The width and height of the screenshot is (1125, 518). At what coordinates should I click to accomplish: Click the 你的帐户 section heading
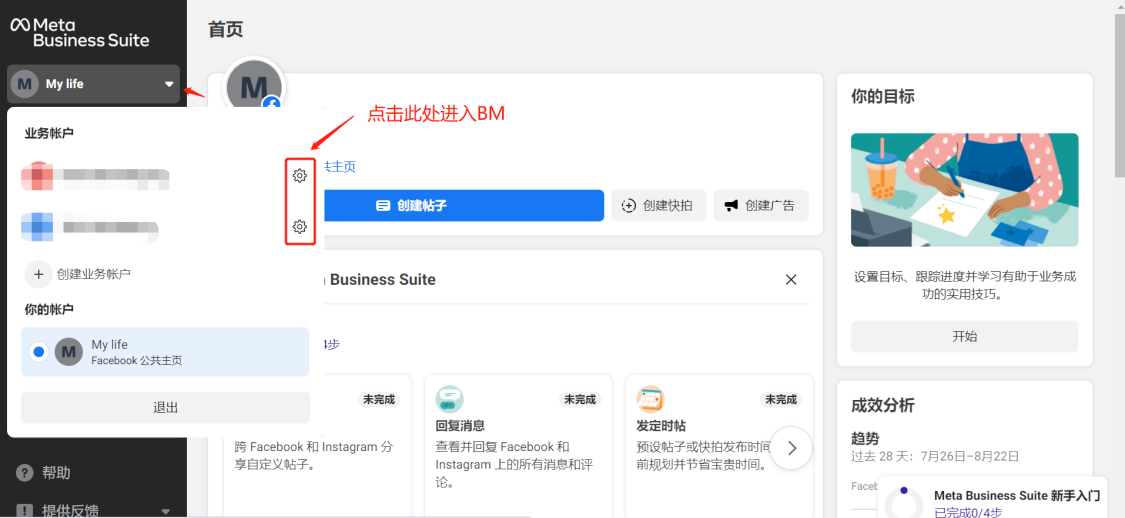click(49, 310)
